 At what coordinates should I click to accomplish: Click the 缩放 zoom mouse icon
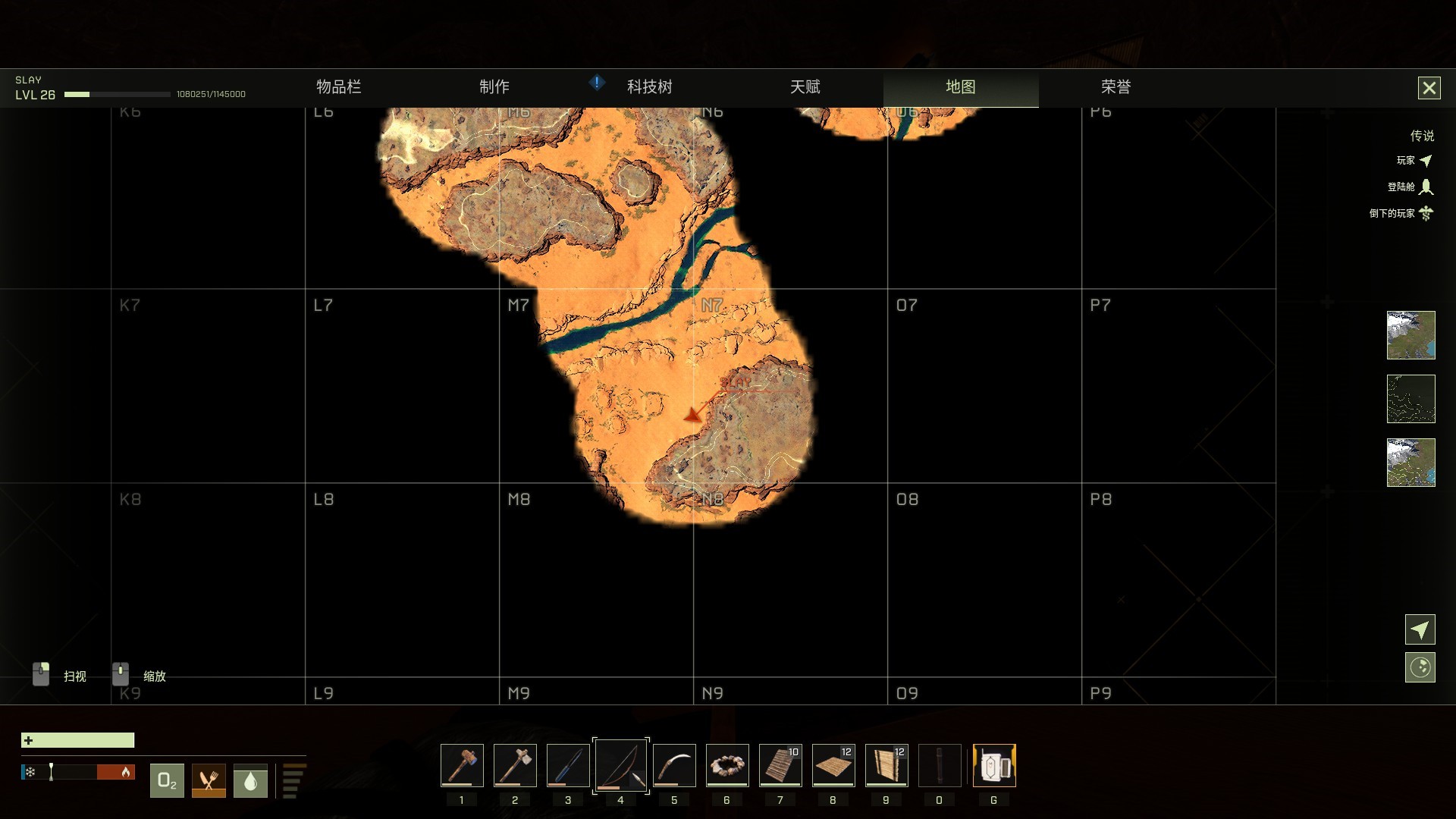[x=121, y=673]
